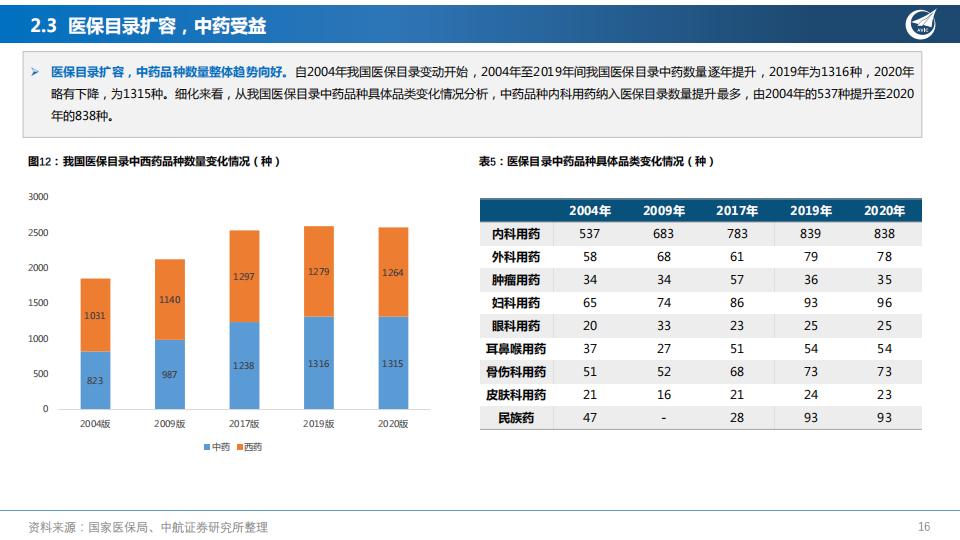
Task: Click the x-axis label 2019版
Action: pos(318,424)
